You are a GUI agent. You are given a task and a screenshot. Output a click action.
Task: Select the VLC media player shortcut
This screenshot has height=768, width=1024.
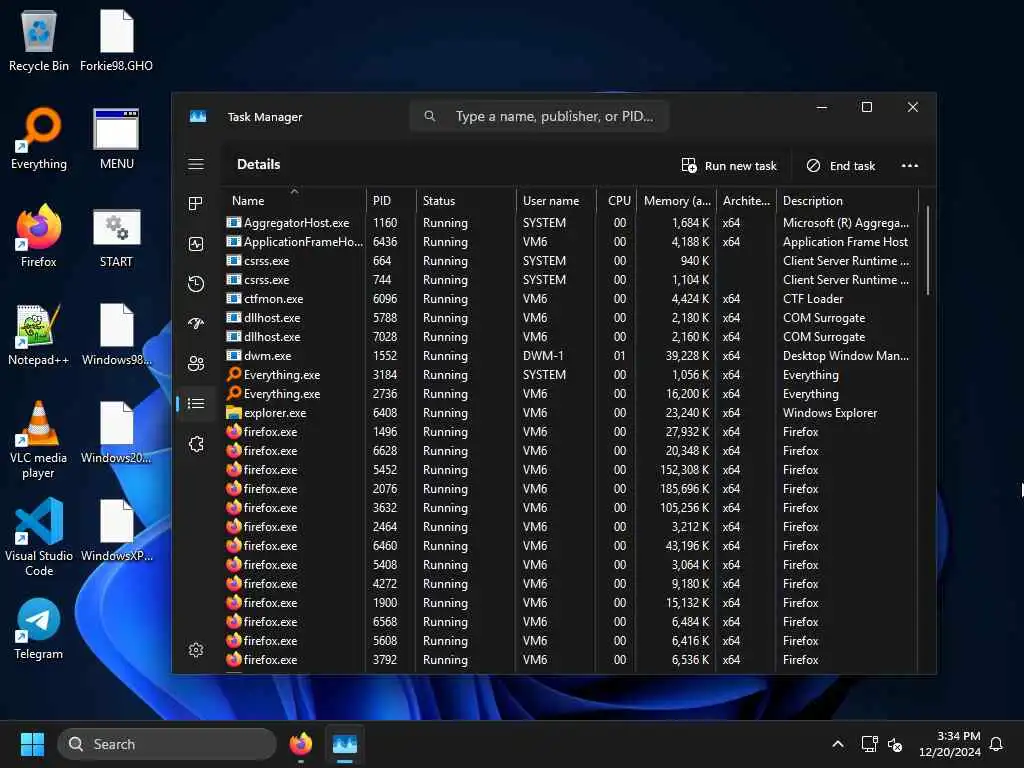(x=39, y=439)
